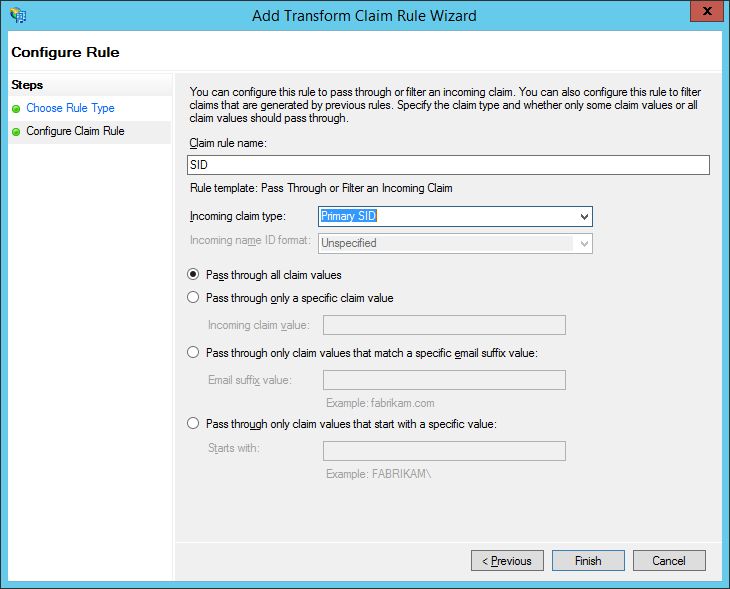Viewport: 730px width, 589px height.
Task: Cancel the claim rule wizard
Action: 669,561
